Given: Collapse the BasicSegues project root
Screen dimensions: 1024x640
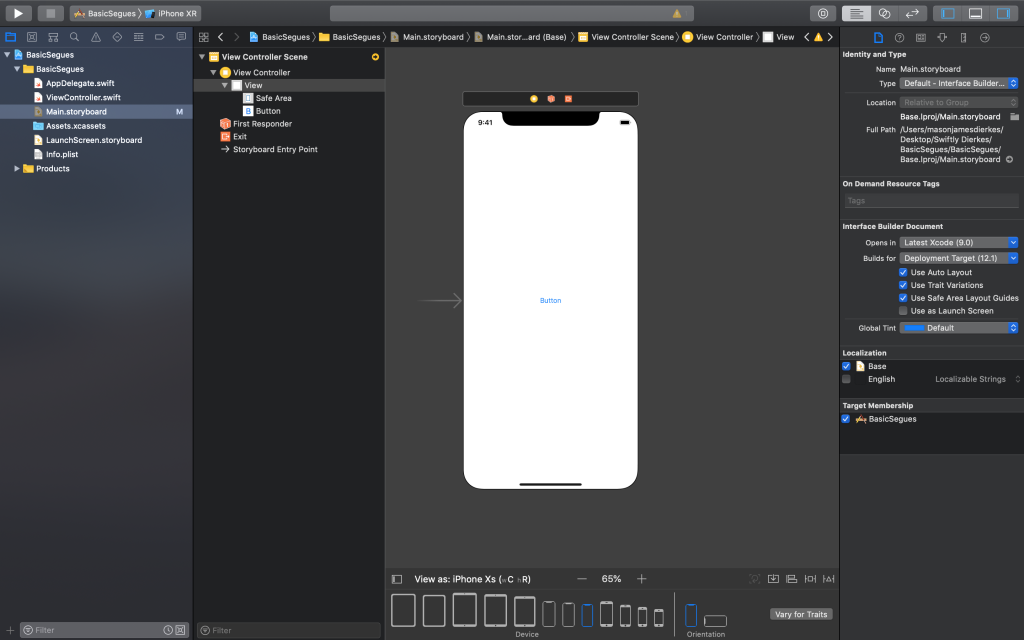Looking at the screenshot, I should click(x=7, y=55).
